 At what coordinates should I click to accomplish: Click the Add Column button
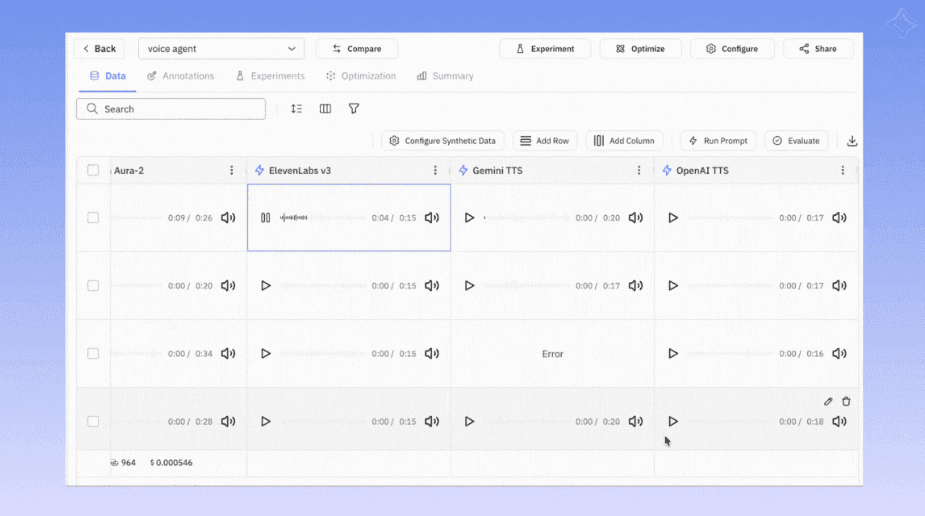pyautogui.click(x=624, y=141)
